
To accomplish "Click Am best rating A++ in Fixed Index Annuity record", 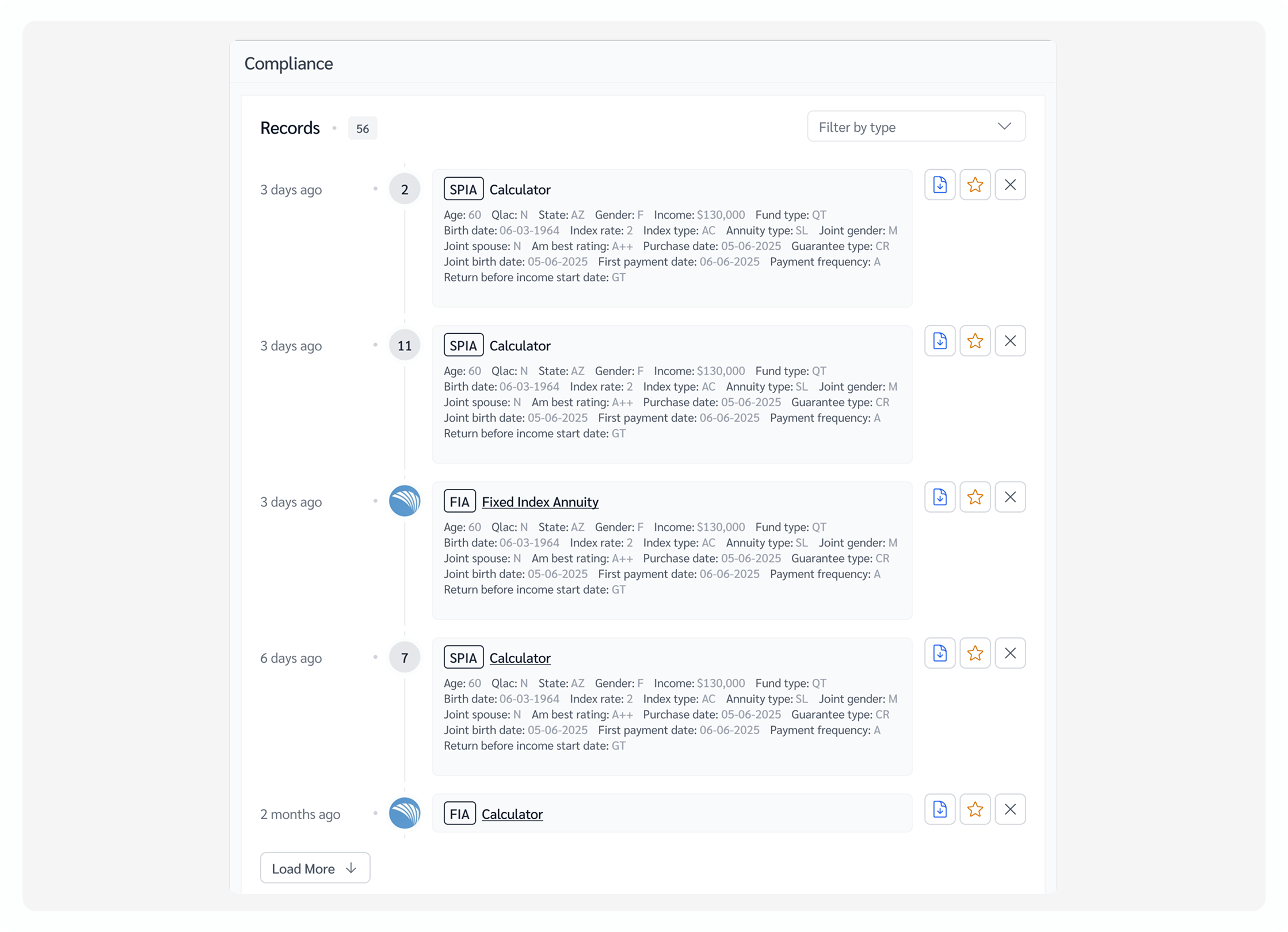I will pos(582,559).
